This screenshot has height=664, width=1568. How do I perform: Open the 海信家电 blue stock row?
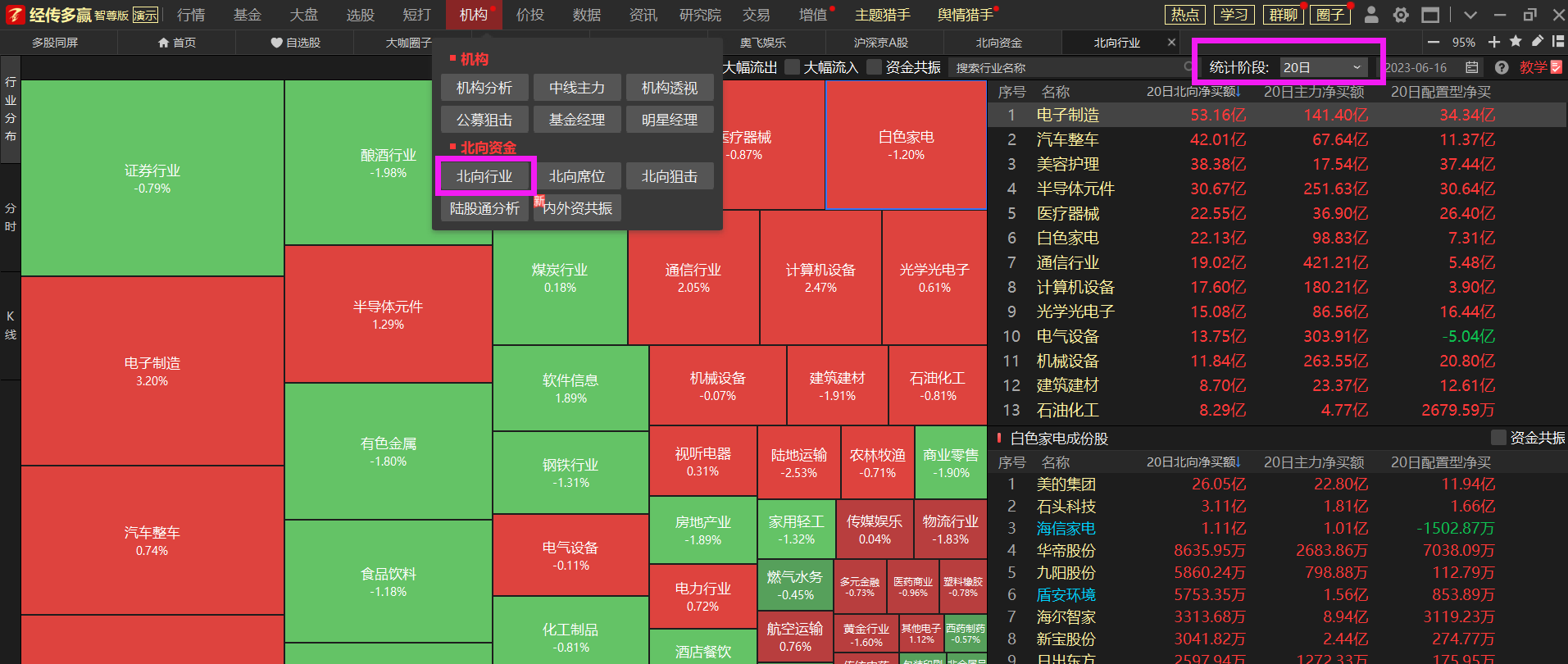point(1277,529)
